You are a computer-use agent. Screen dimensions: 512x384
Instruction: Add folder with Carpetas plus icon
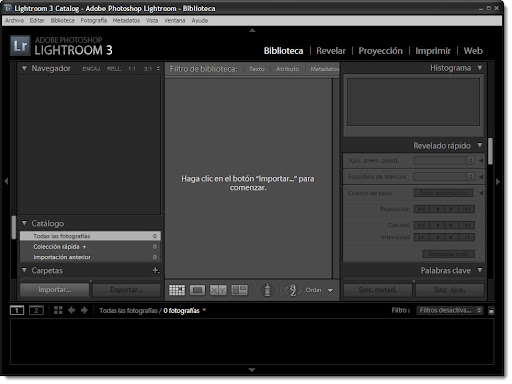pos(155,270)
